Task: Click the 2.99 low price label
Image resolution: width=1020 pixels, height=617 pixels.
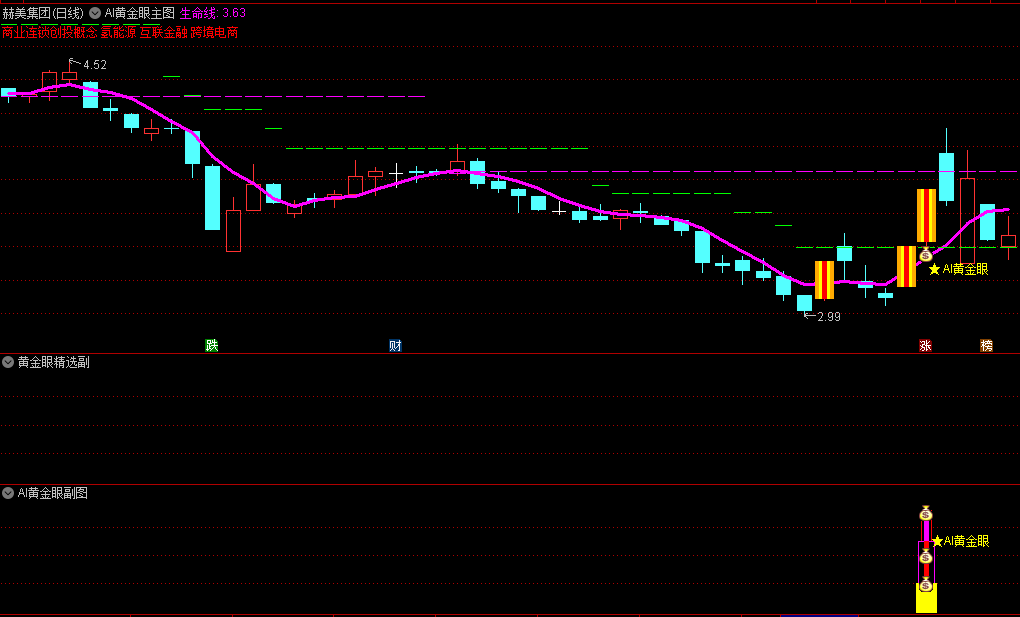Action: click(829, 317)
